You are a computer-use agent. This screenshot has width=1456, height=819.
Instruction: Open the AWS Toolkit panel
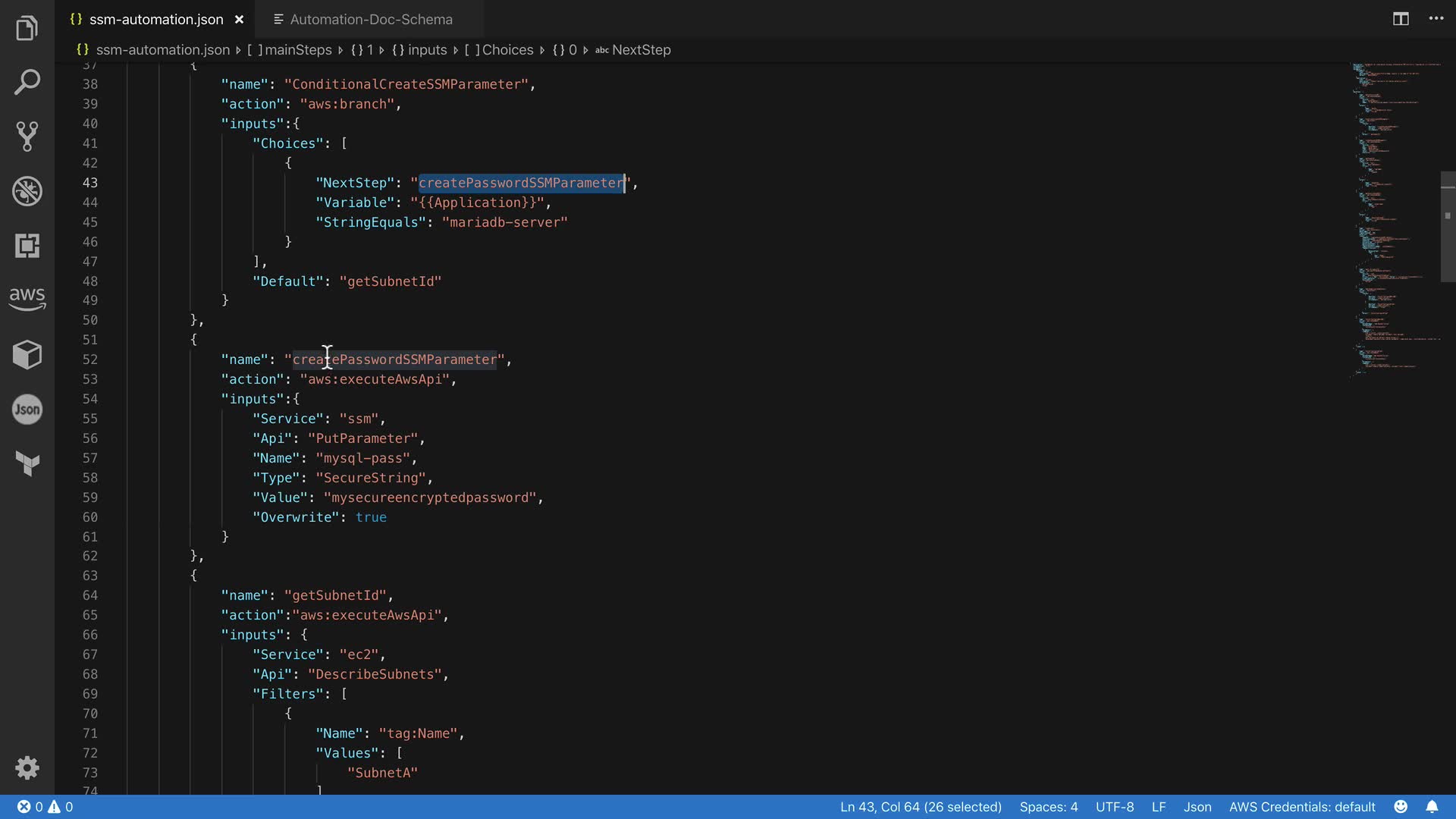(27, 298)
